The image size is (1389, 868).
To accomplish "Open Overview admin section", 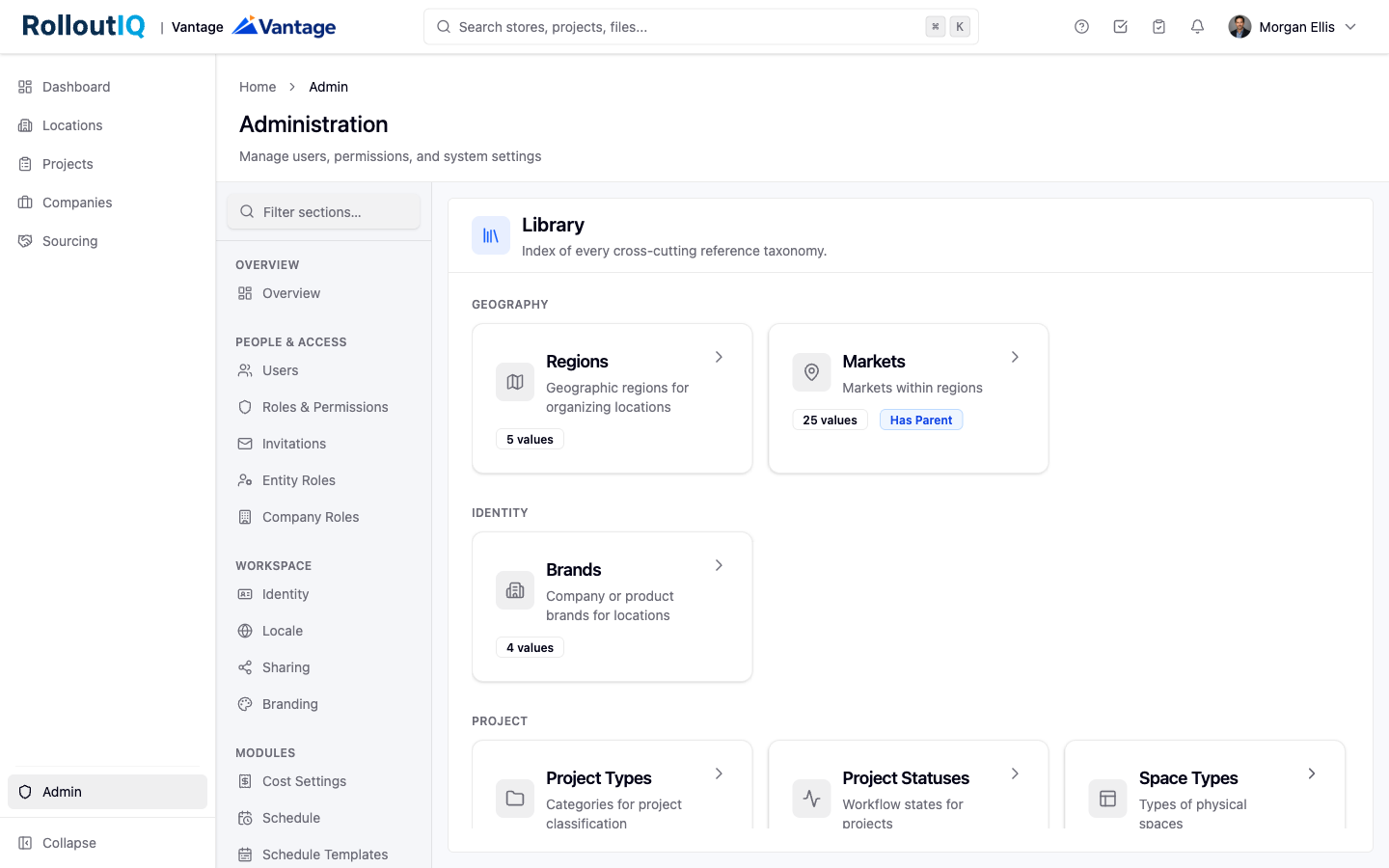I will pyautogui.click(x=324, y=293).
